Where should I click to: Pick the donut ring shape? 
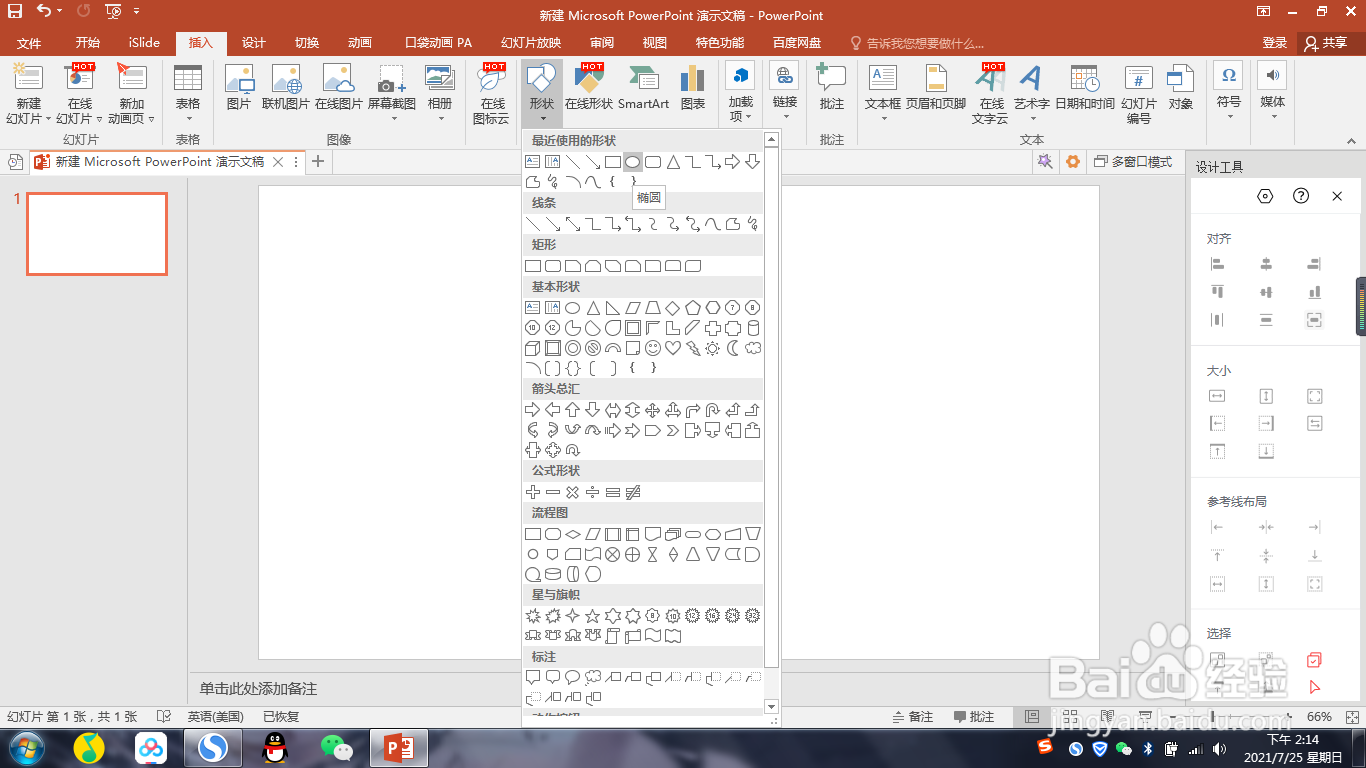pos(573,348)
